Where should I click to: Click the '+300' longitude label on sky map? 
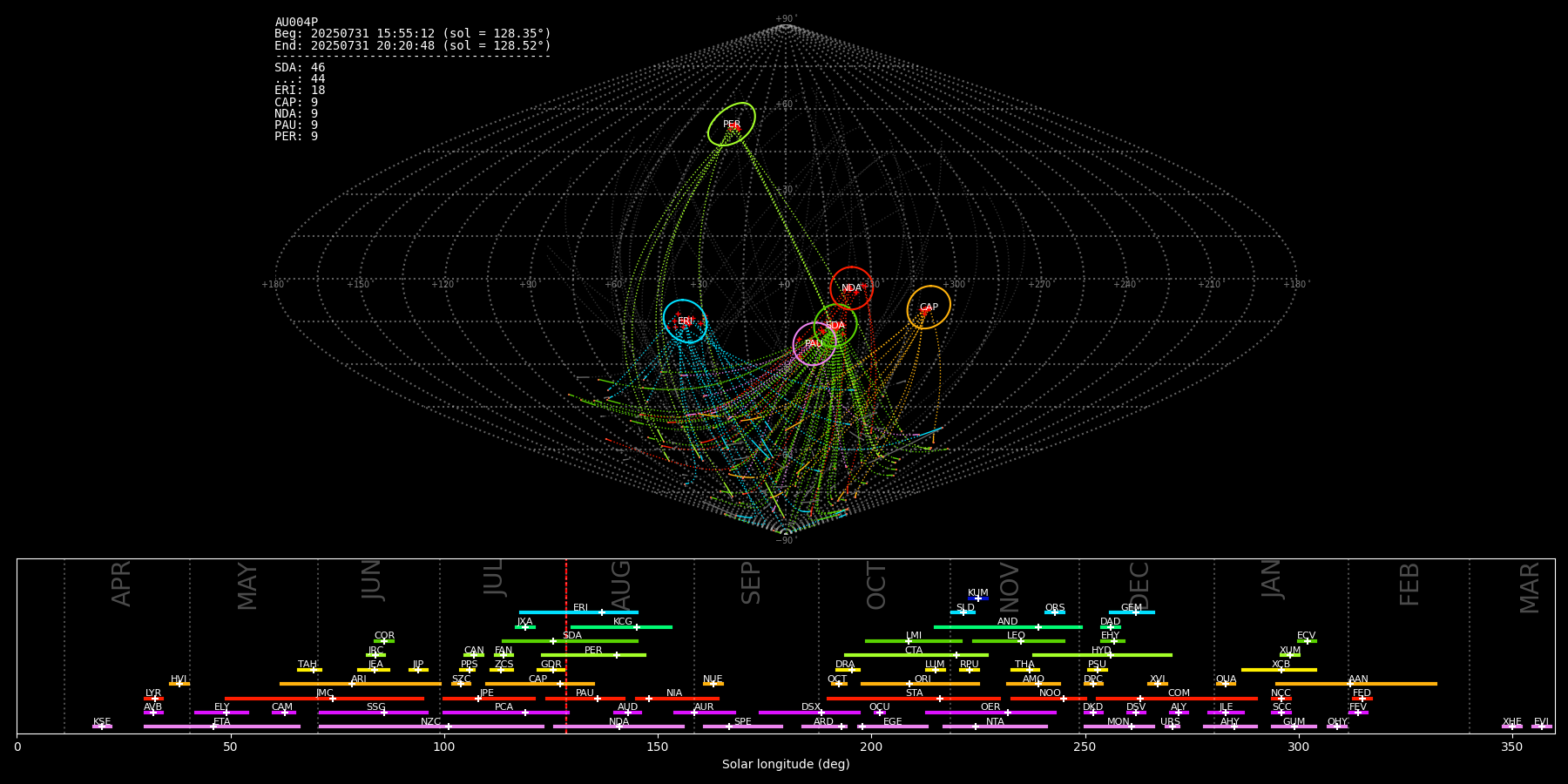pyautogui.click(x=954, y=284)
